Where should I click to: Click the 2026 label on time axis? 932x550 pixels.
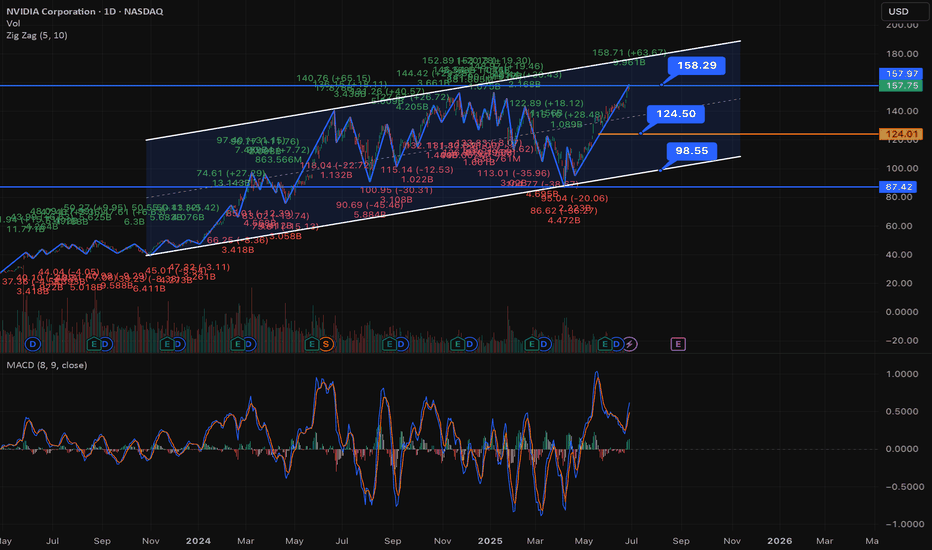click(x=779, y=541)
